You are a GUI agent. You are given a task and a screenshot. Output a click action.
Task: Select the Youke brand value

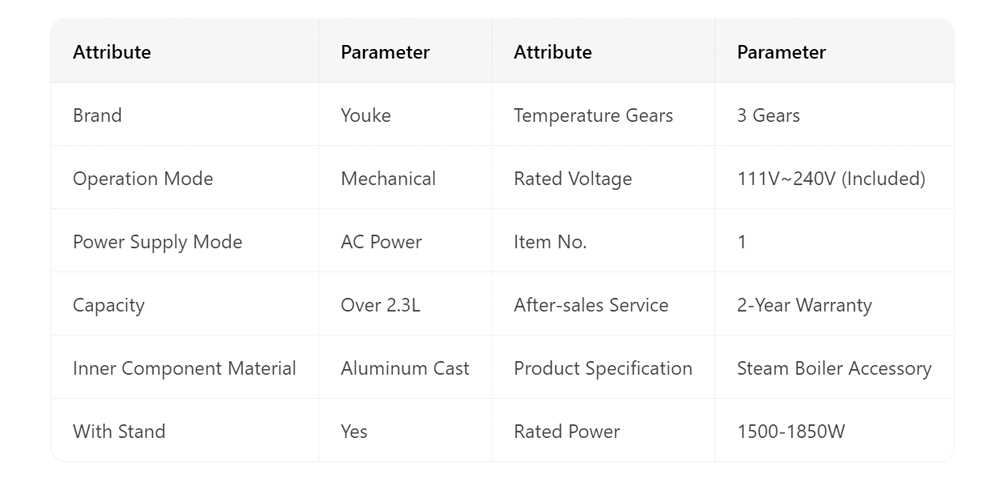coord(366,116)
